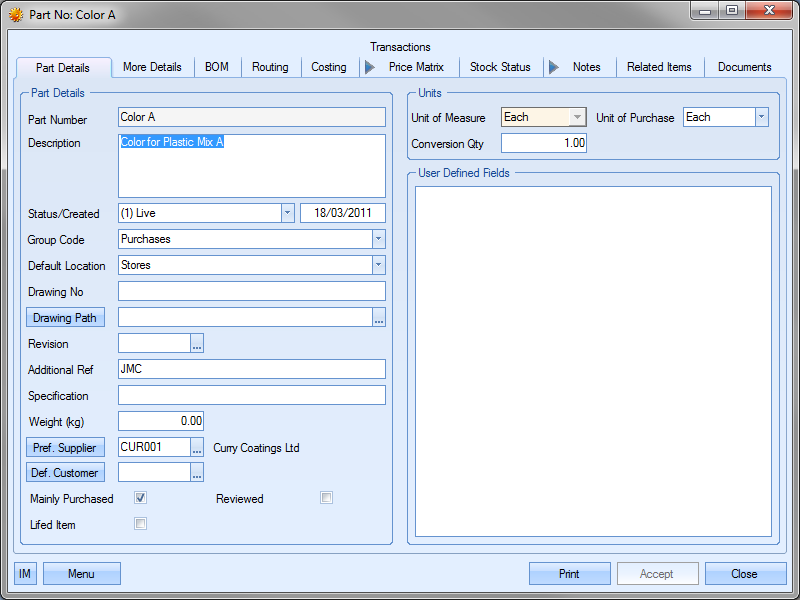Enable the Lifed Item checkbox
This screenshot has height=600, width=800.
click(x=141, y=524)
